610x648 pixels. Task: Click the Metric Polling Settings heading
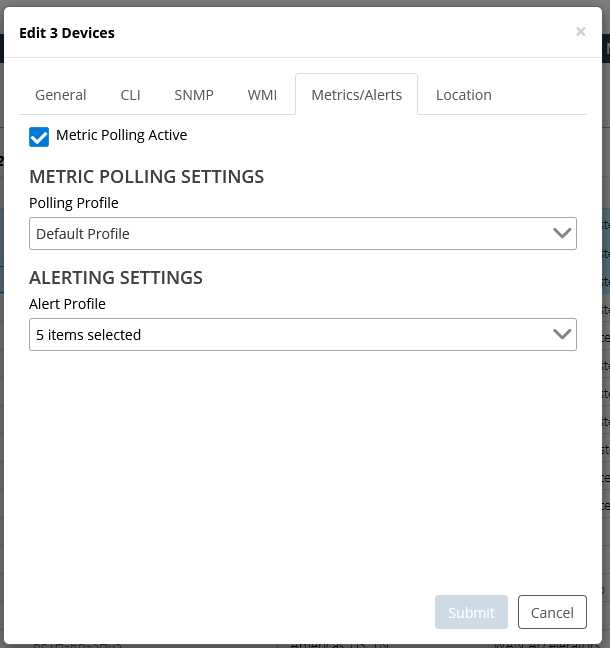tap(147, 177)
